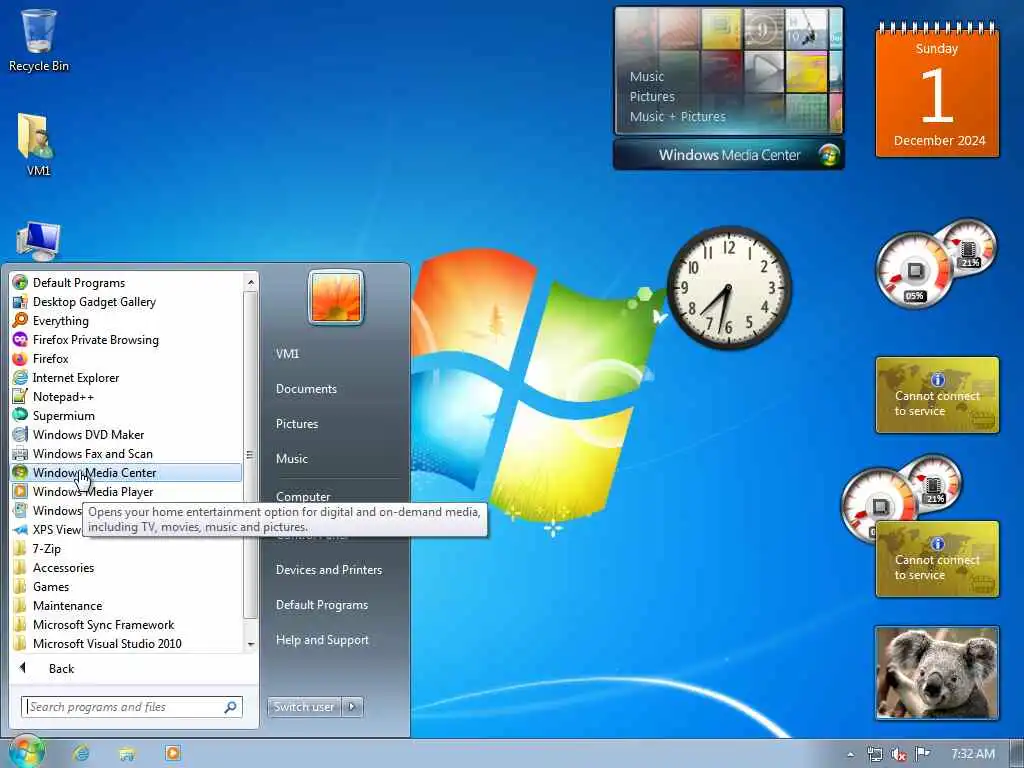Open the shutdown options arrow

[352, 707]
